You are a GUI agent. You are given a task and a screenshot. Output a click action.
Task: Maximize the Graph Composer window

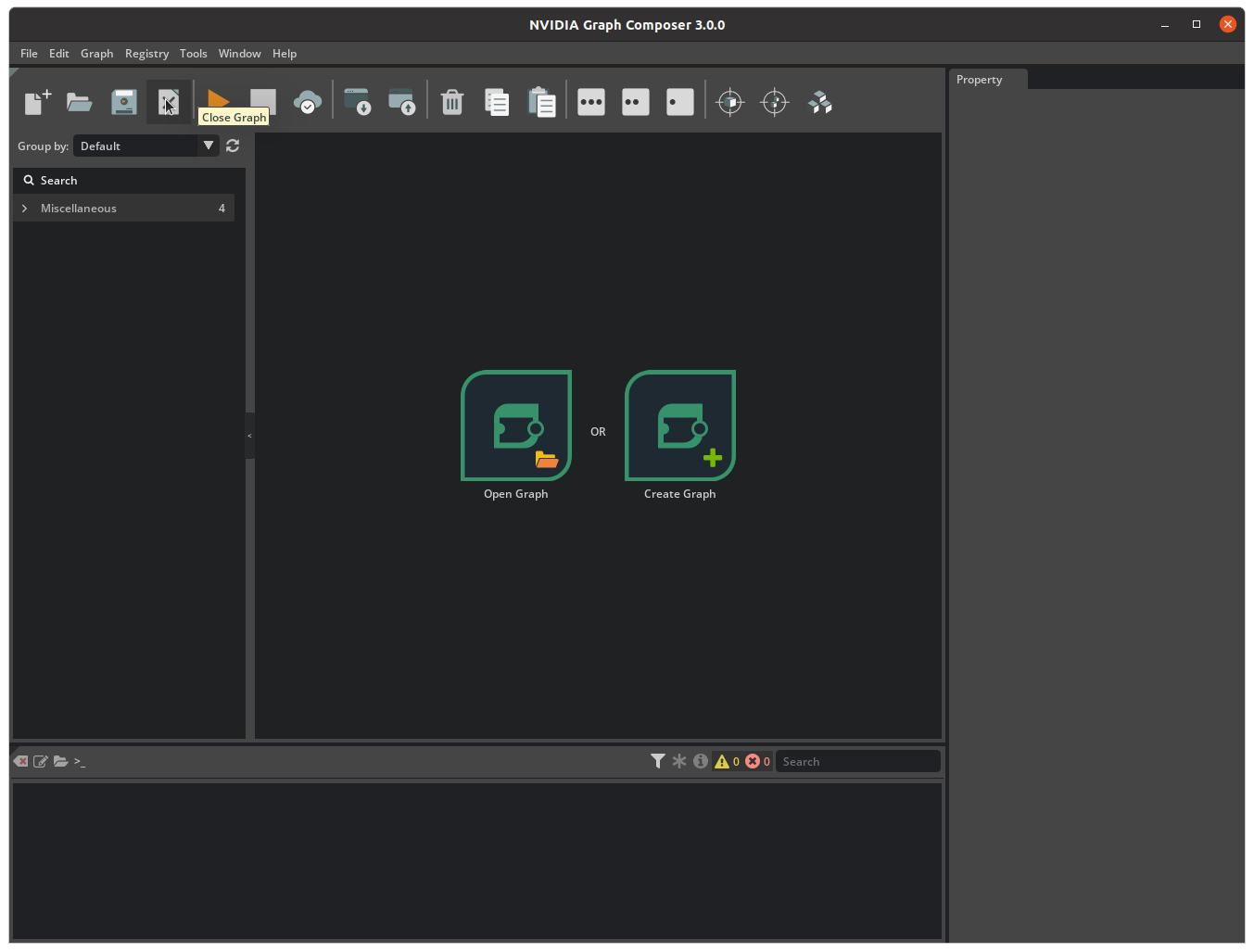[1197, 25]
